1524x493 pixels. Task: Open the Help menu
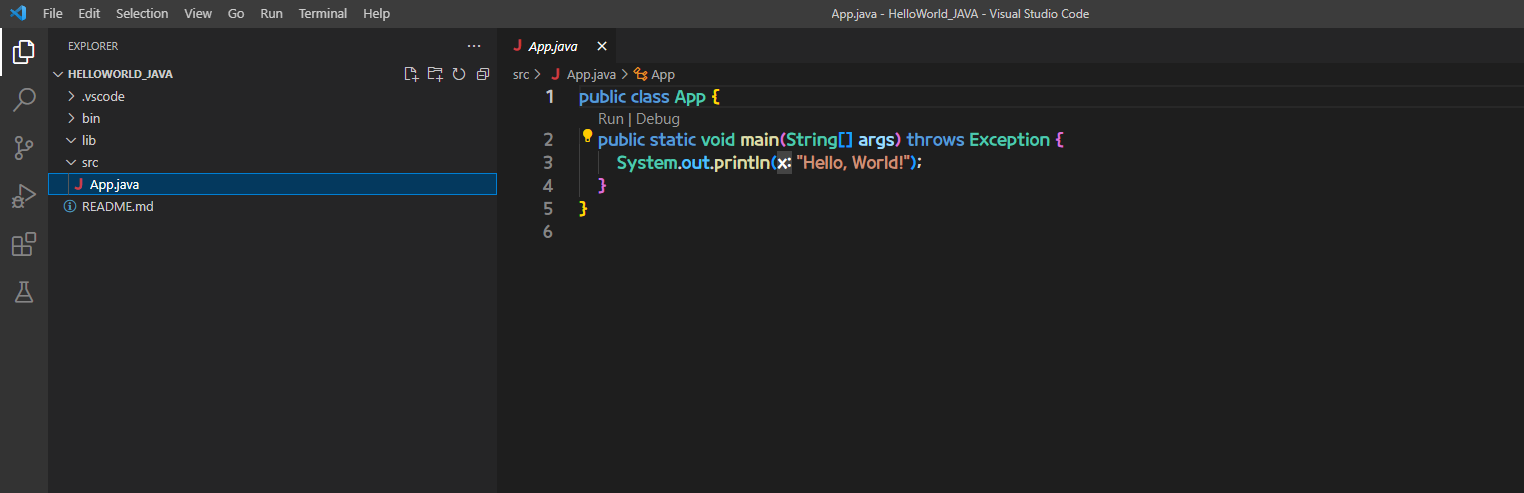click(377, 14)
